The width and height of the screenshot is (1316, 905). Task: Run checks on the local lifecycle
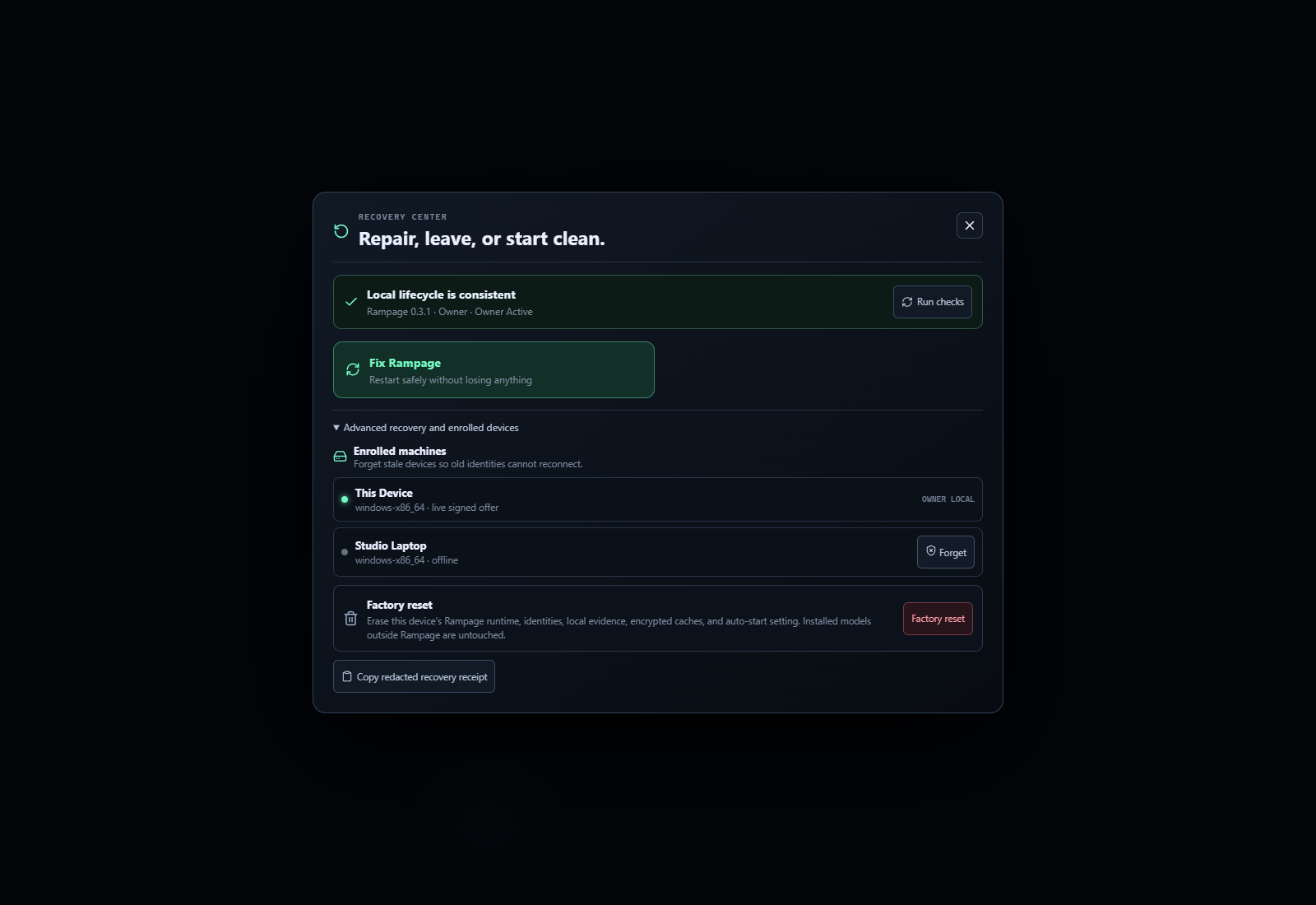click(932, 302)
